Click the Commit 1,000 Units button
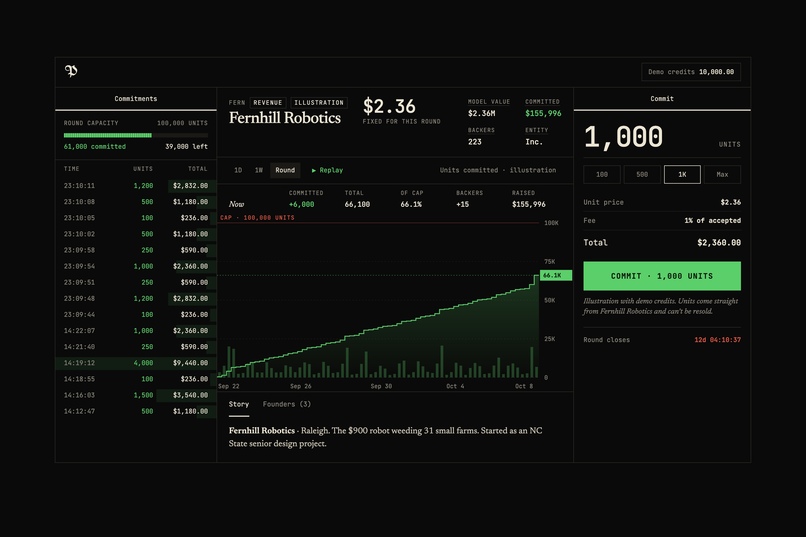This screenshot has height=537, width=806. pos(662,276)
